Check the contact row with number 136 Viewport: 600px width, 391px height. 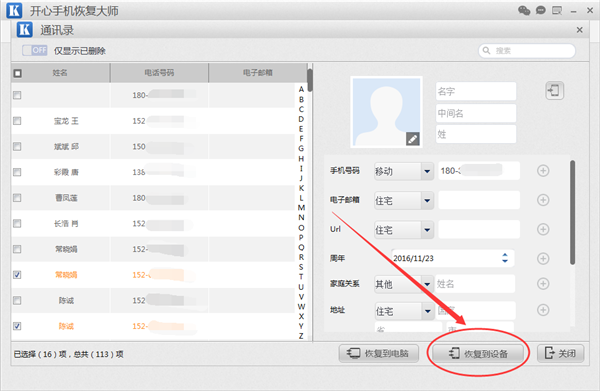[x=17, y=172]
